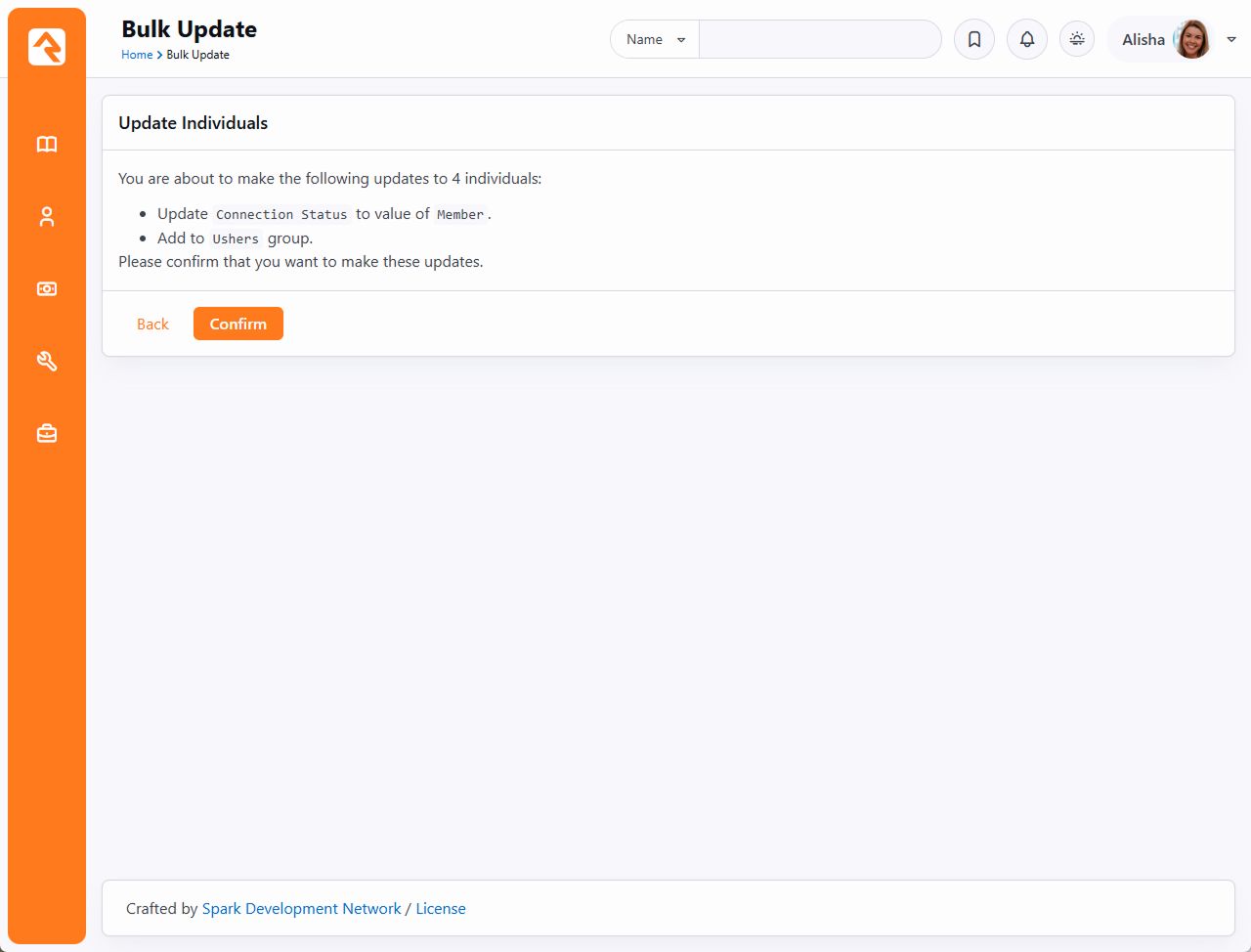
Task: Open the Finance money icon menu
Action: coord(47,289)
